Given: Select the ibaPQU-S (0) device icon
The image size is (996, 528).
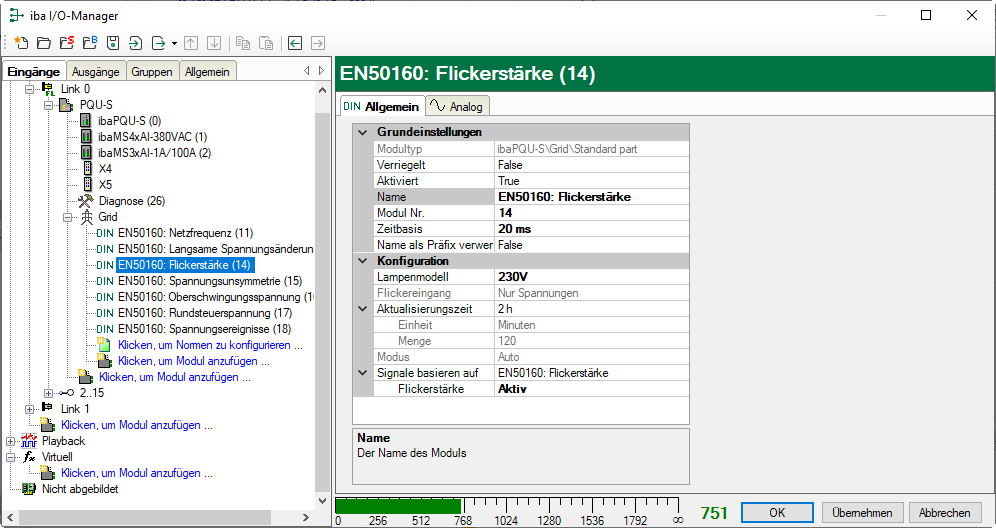Looking at the screenshot, I should pos(86,120).
